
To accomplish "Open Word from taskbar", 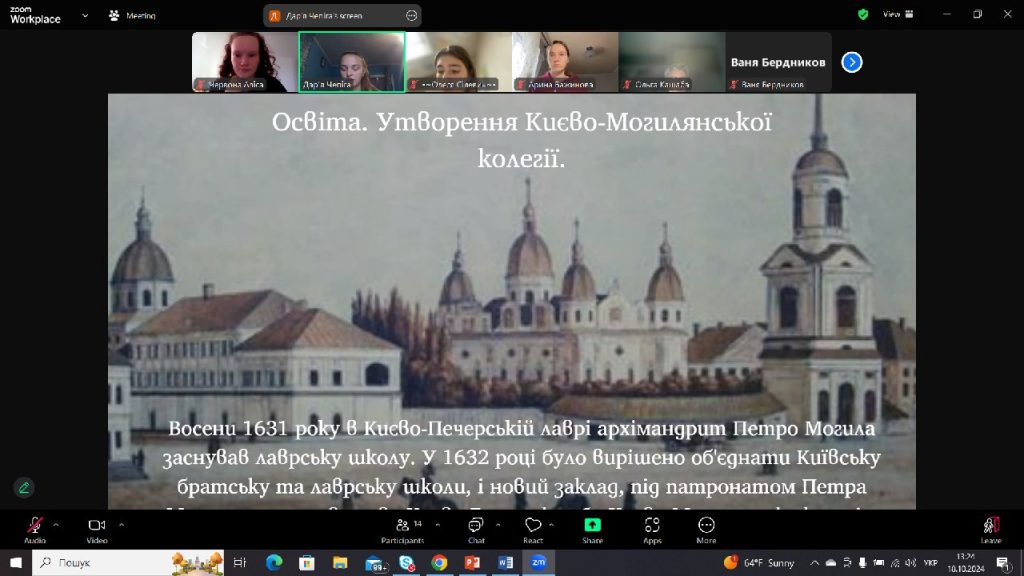I will (x=505, y=562).
